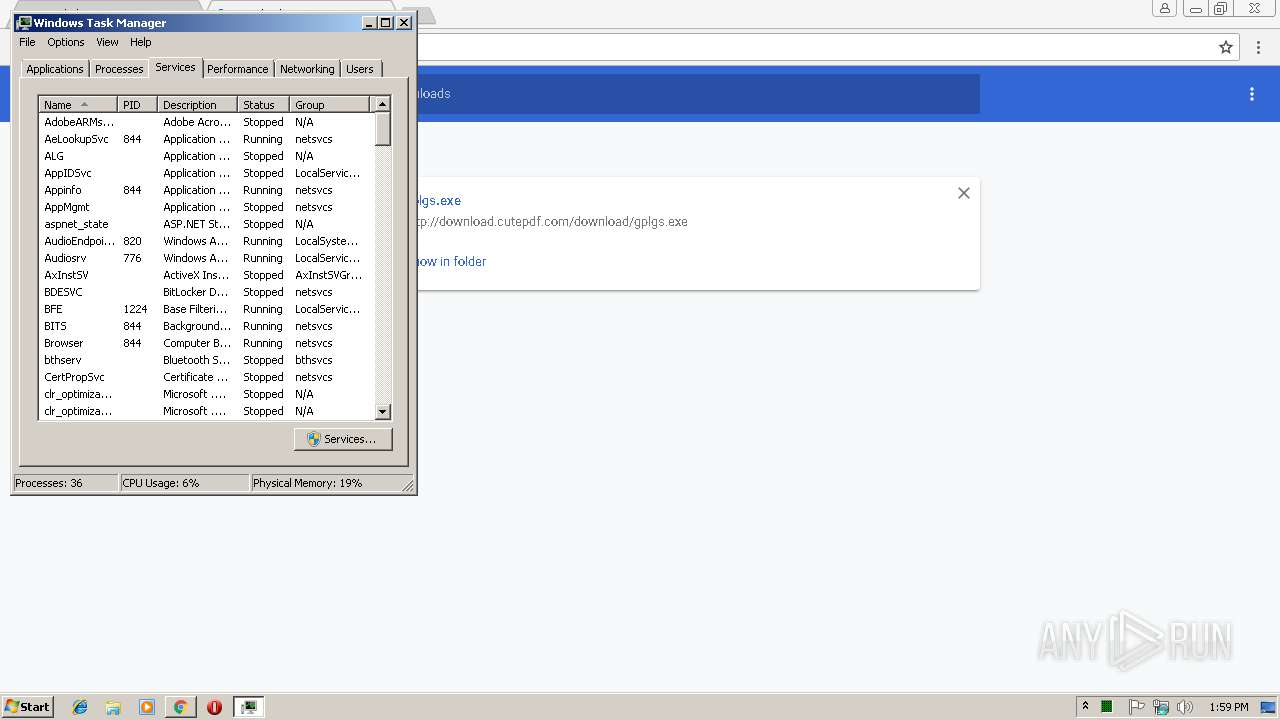Select the AeLookupSvc service row
This screenshot has height=720, width=1280.
206,139
